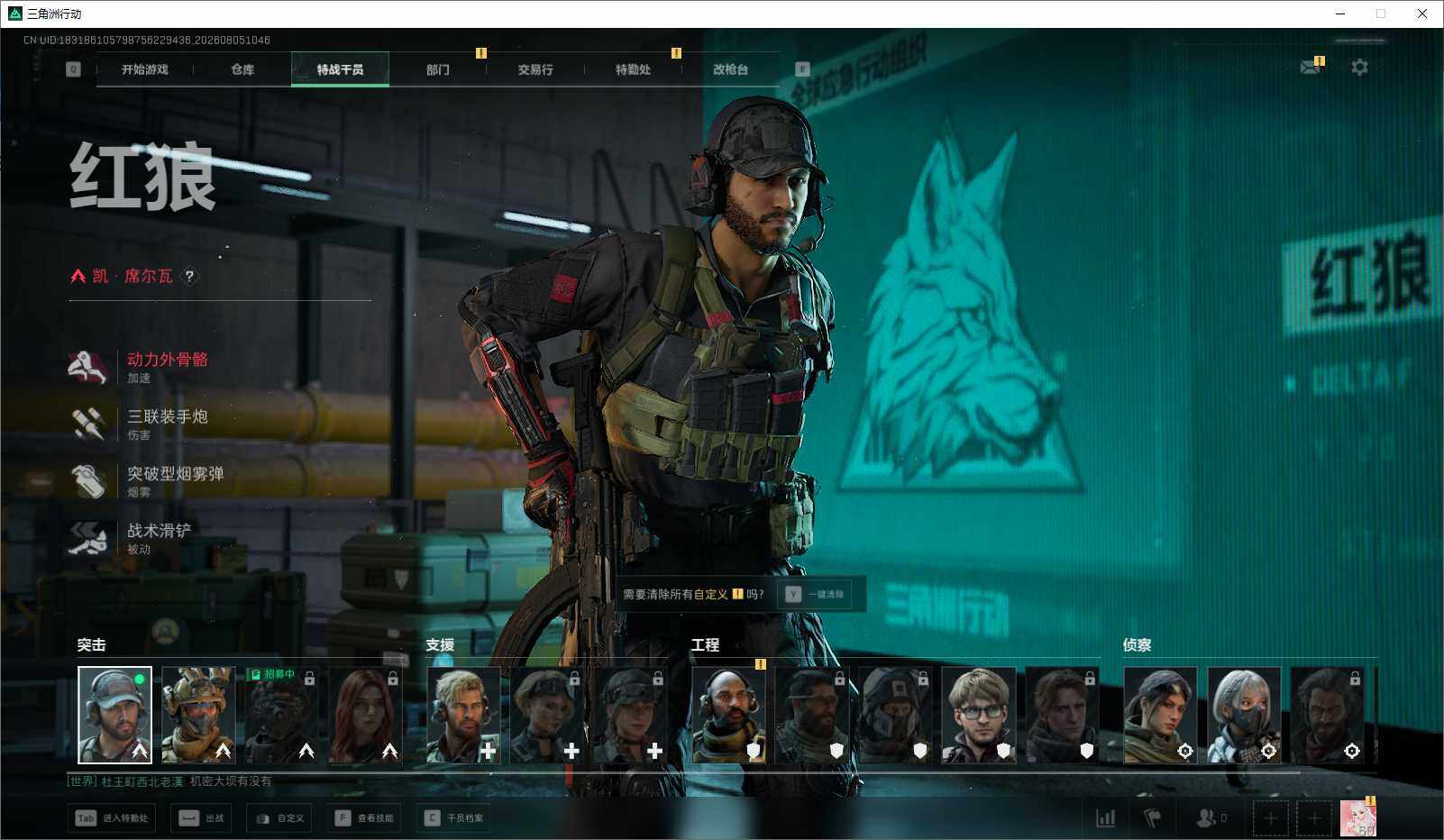Click the Q previous-tab key icon
Viewport: 1444px width, 840px height.
coord(74,69)
